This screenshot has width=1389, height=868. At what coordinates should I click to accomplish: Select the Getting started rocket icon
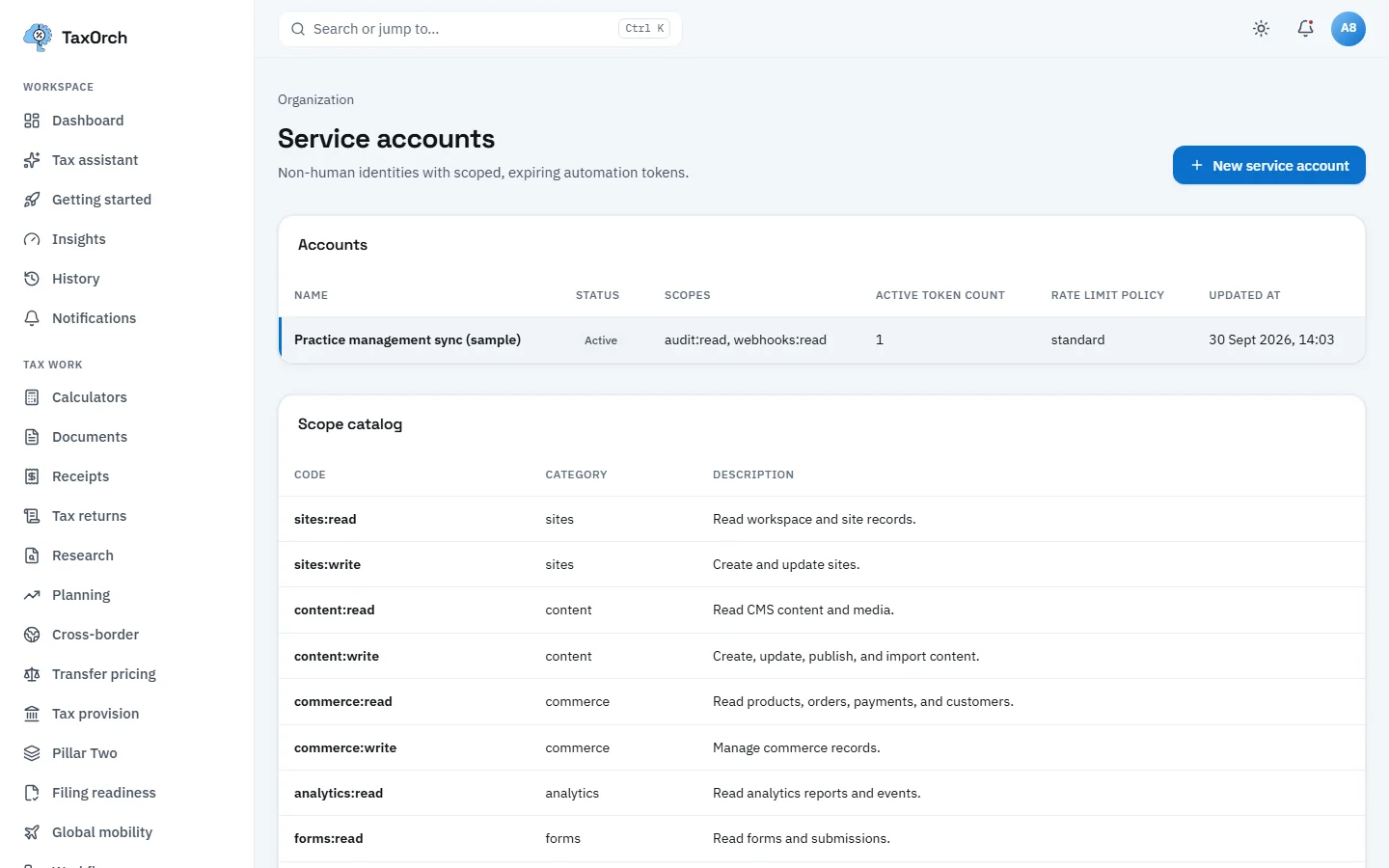[32, 200]
